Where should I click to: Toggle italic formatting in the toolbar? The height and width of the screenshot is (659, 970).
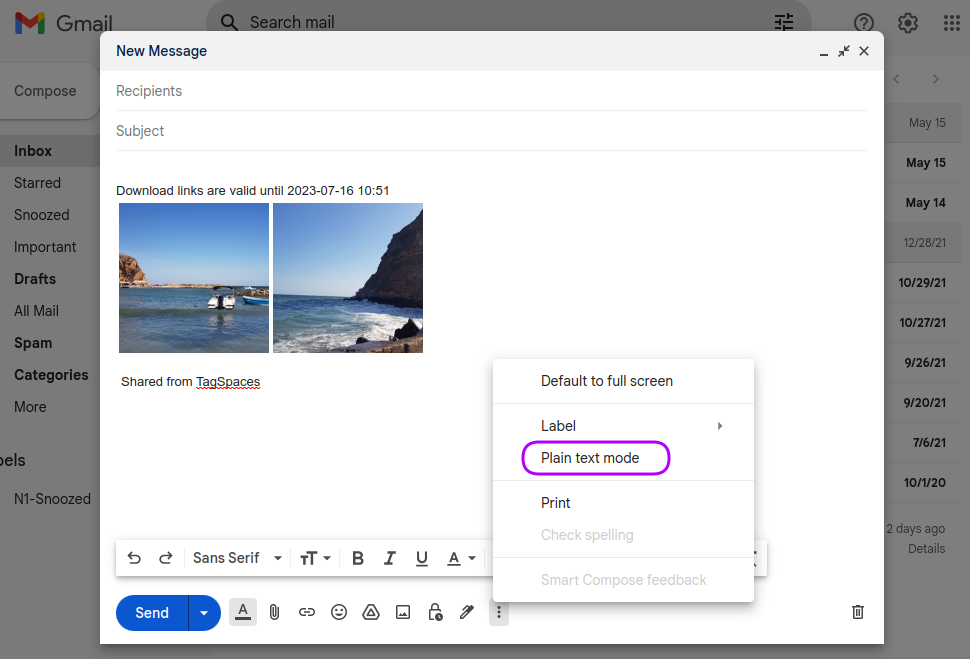click(x=389, y=557)
